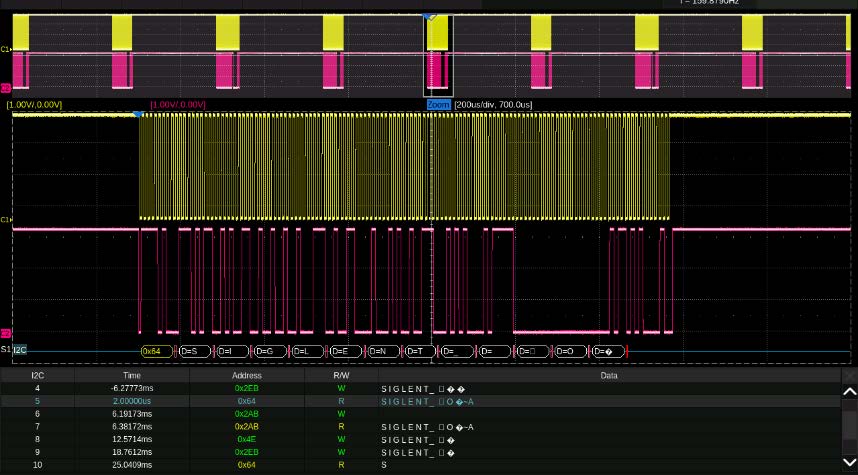This screenshot has width=858, height=475.
Task: Click the pink C2 channel marker in overview
Action: (x=5, y=88)
